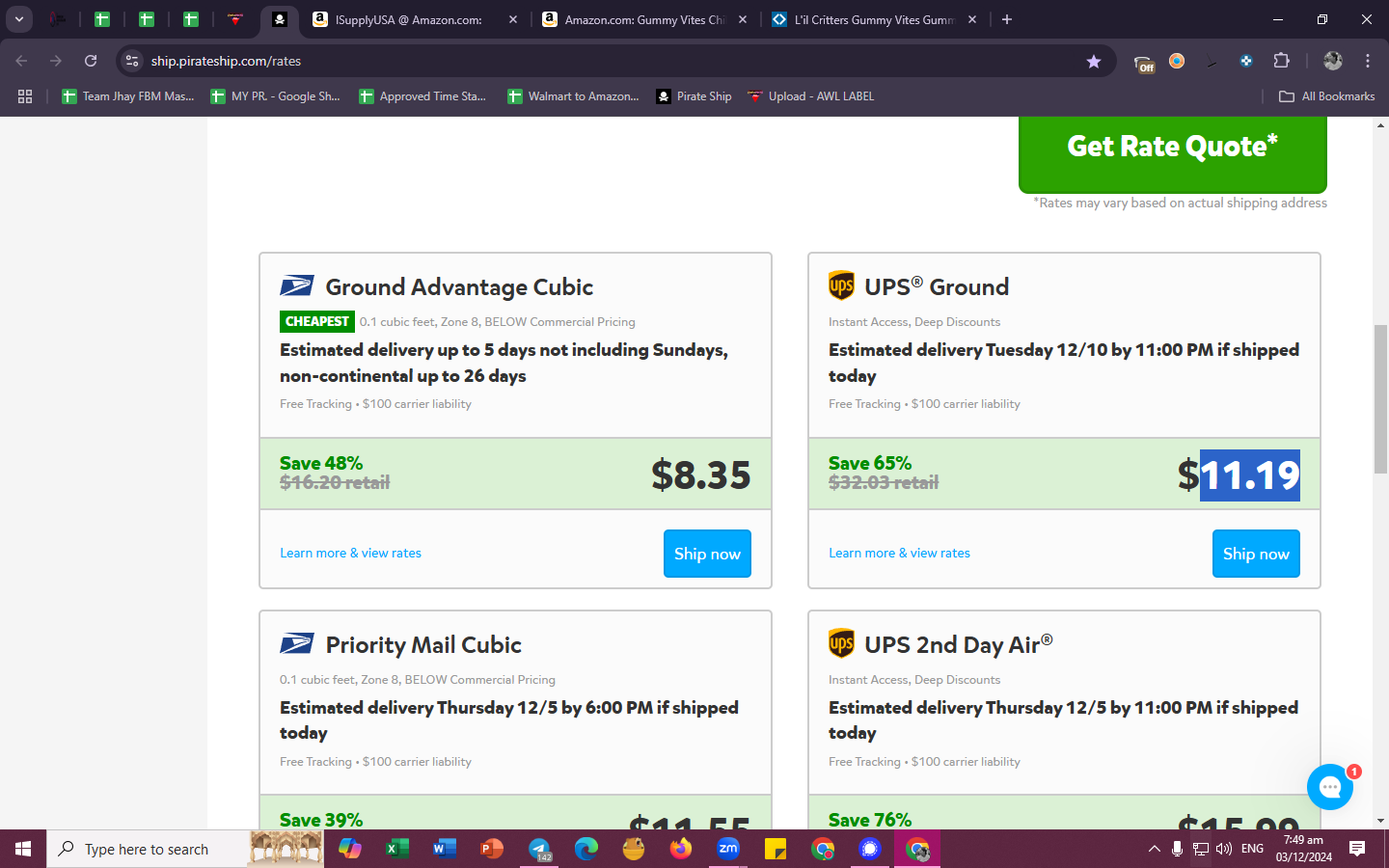Screen dimensions: 1389x868
Task: Show hidden system tray icons
Action: (x=1154, y=849)
